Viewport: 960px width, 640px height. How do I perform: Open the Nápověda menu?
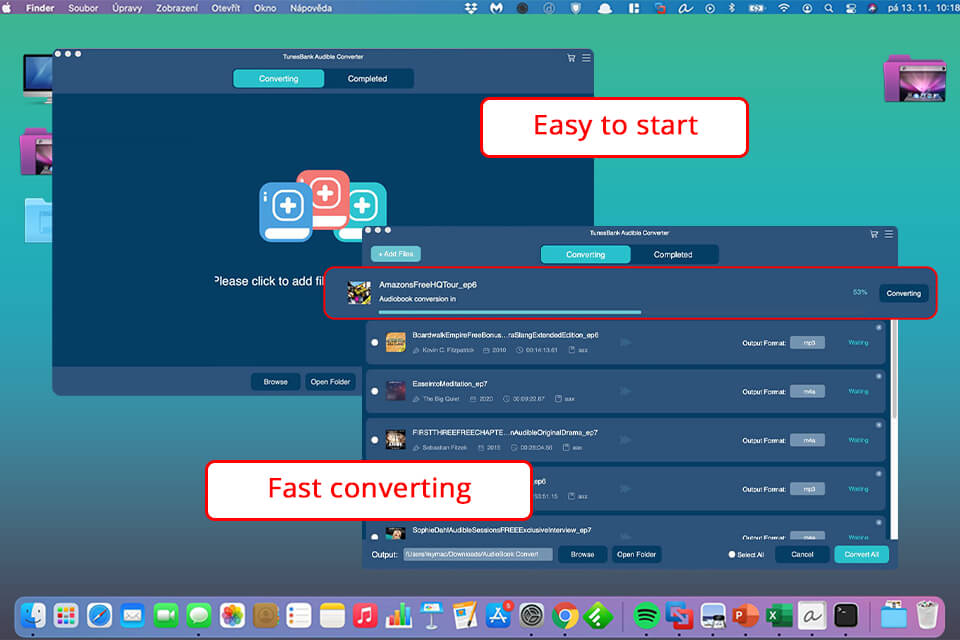click(311, 8)
